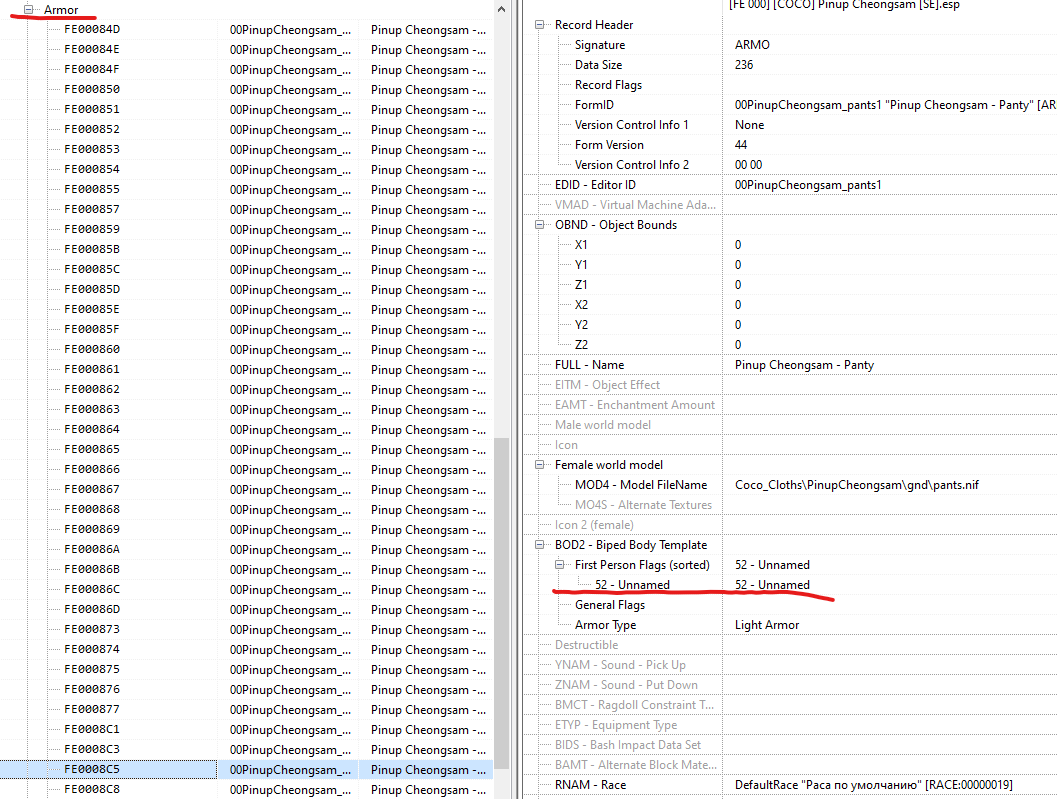Click the Version Control Info 2 value 00 00
Screen dimensions: 1057x799
click(x=748, y=165)
